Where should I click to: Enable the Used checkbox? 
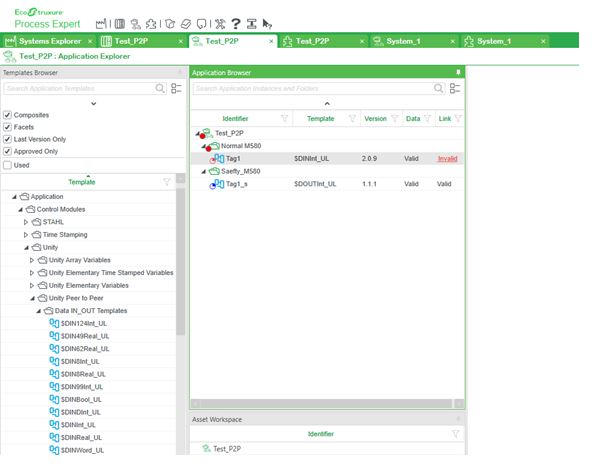coord(7,165)
